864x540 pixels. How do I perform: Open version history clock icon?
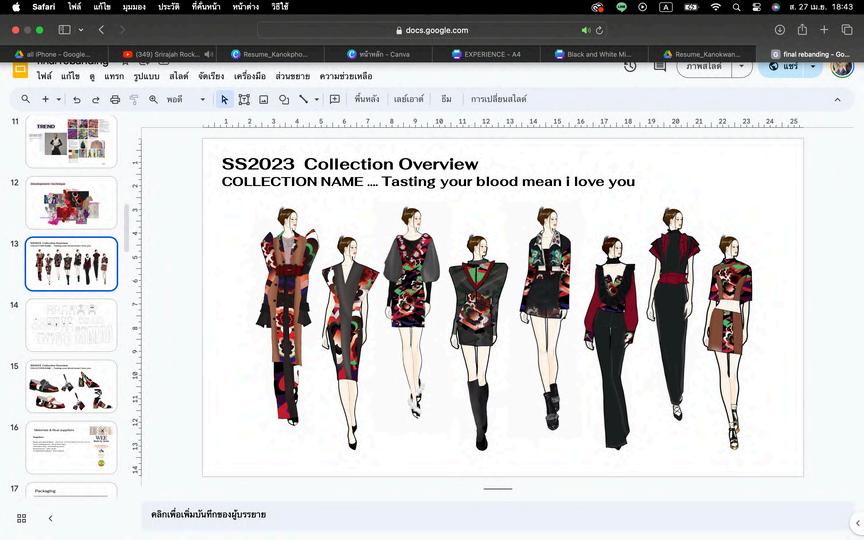[630, 66]
